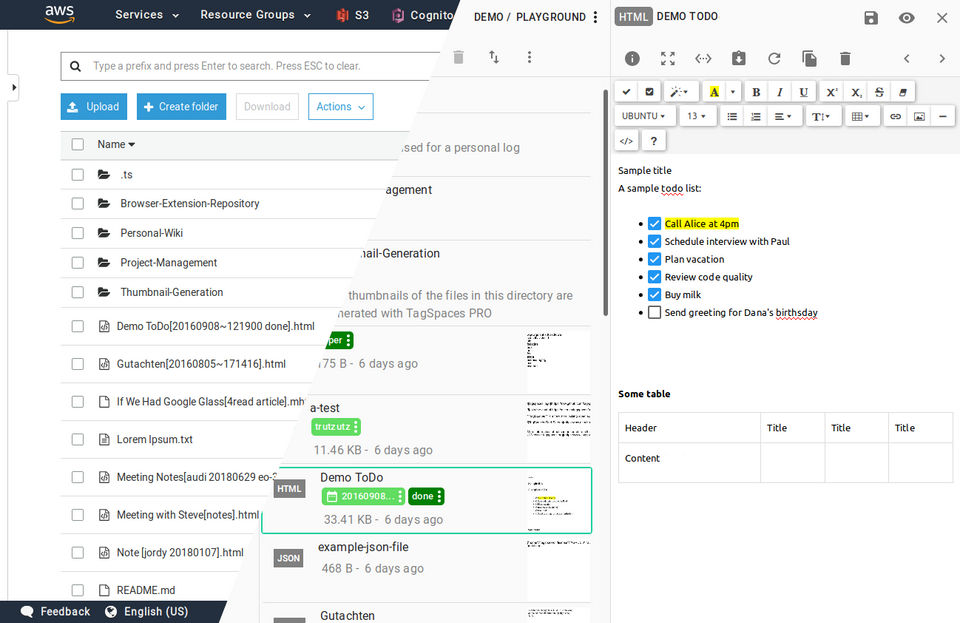Uncheck the Call Alice at 4pm item
The image size is (960, 623).
[x=654, y=223]
